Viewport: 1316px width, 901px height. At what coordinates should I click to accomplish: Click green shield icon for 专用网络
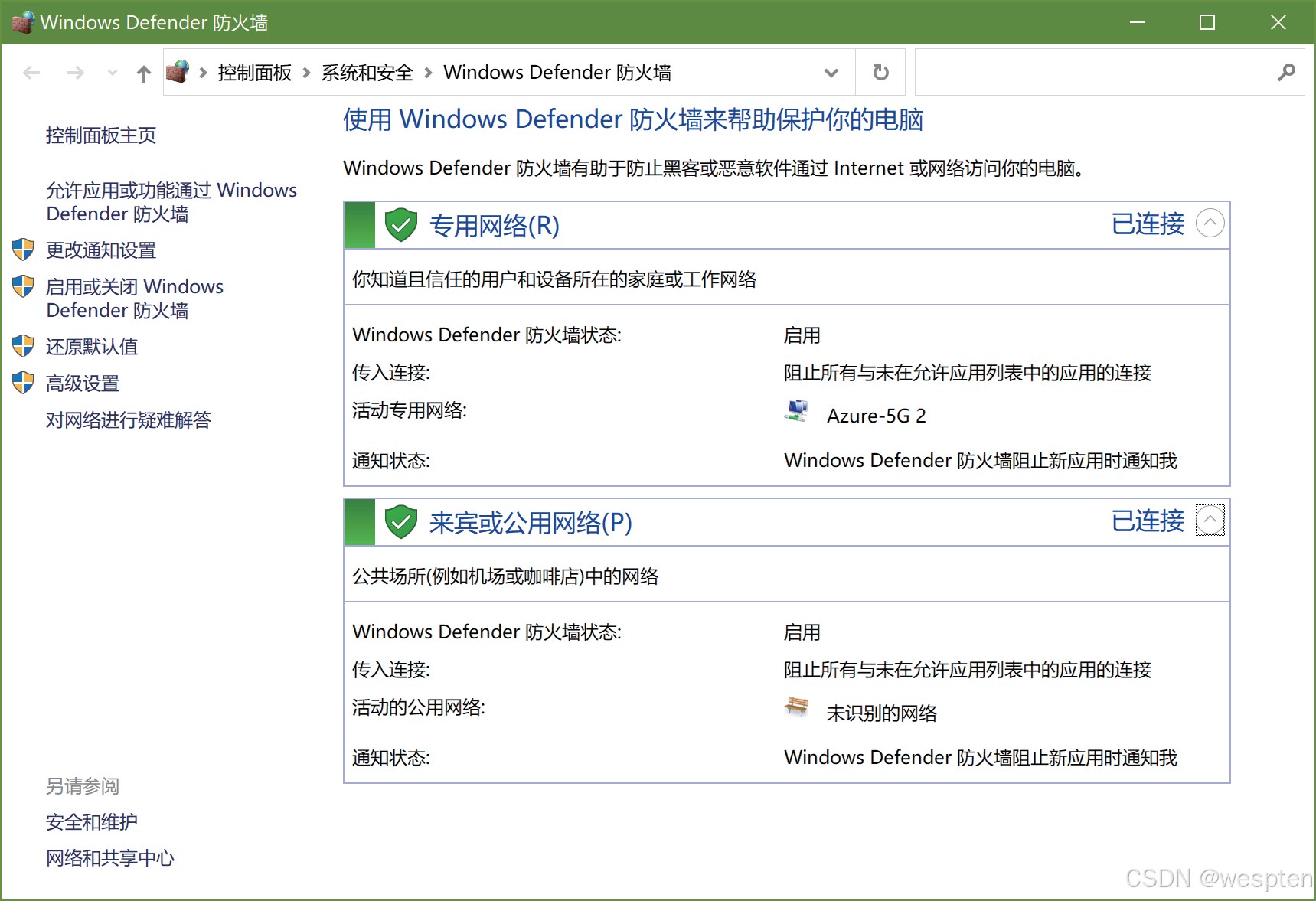tap(400, 225)
